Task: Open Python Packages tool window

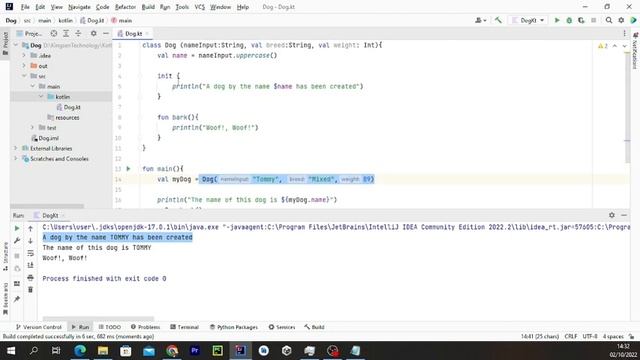Action: coord(233,327)
